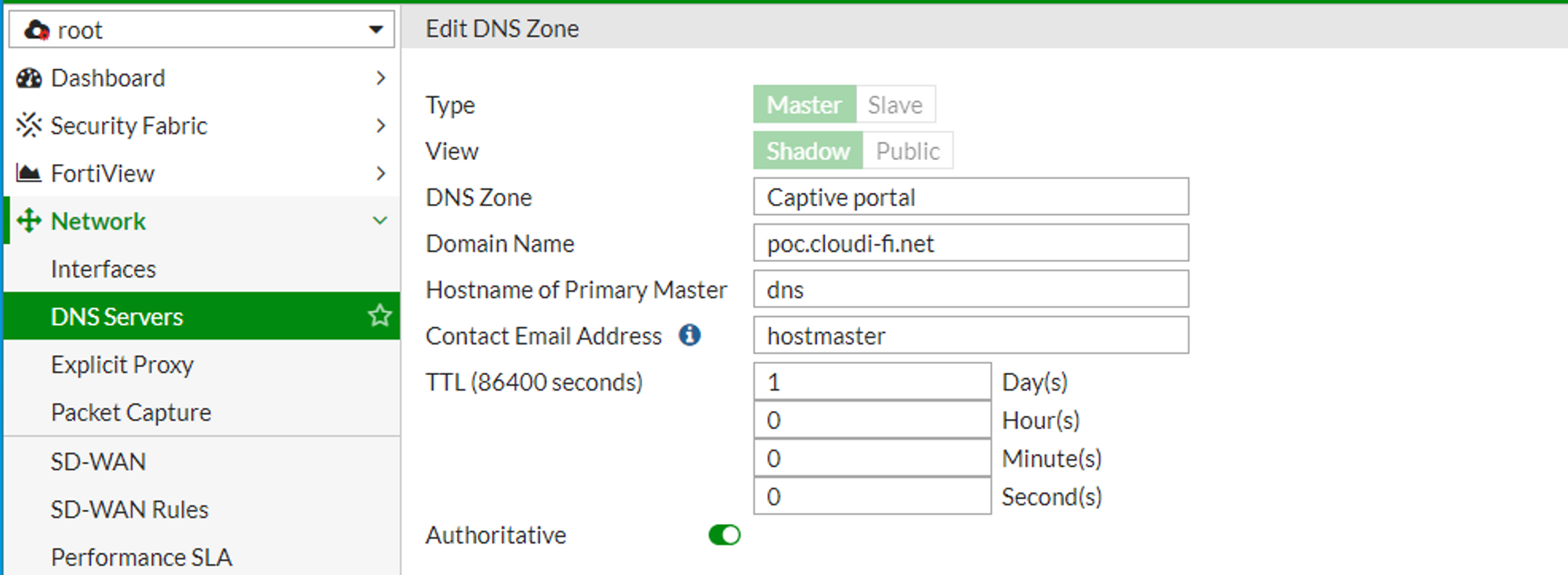Image resolution: width=1568 pixels, height=575 pixels.
Task: Expand the FortiView submenu chevron
Action: click(x=380, y=173)
